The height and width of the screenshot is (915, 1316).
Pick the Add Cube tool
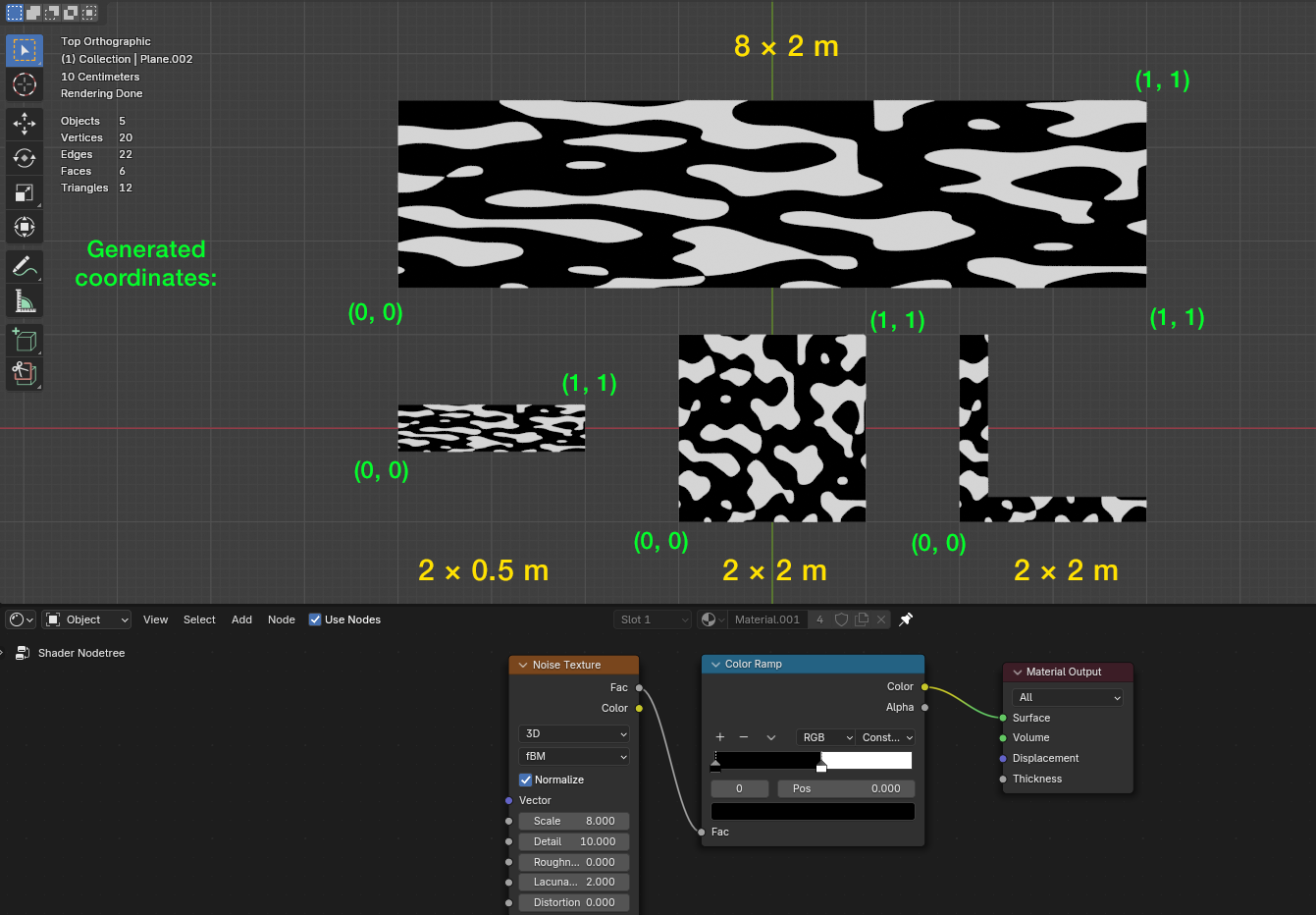pos(25,340)
